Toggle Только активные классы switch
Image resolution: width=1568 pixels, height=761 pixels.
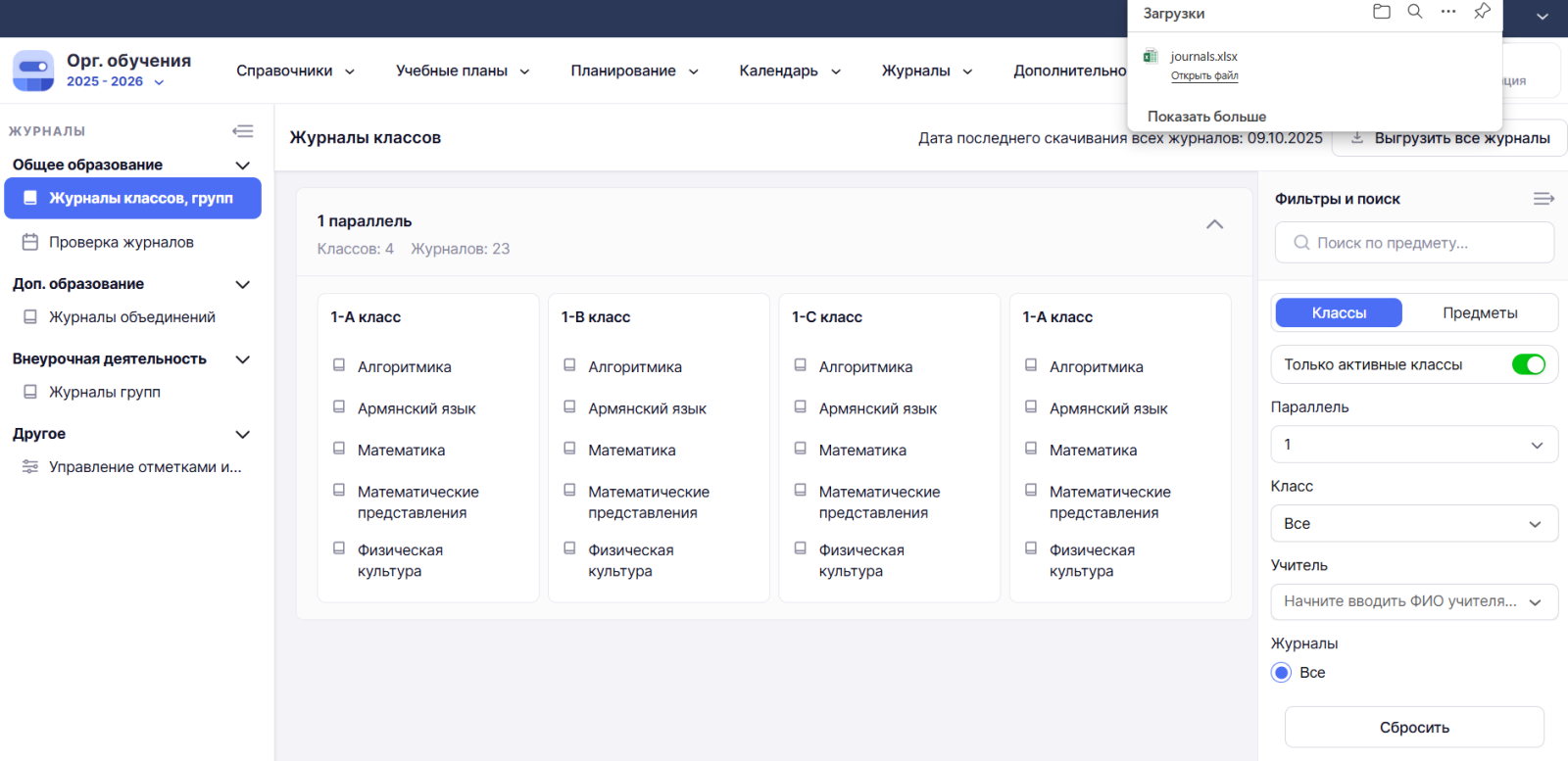click(x=1528, y=364)
